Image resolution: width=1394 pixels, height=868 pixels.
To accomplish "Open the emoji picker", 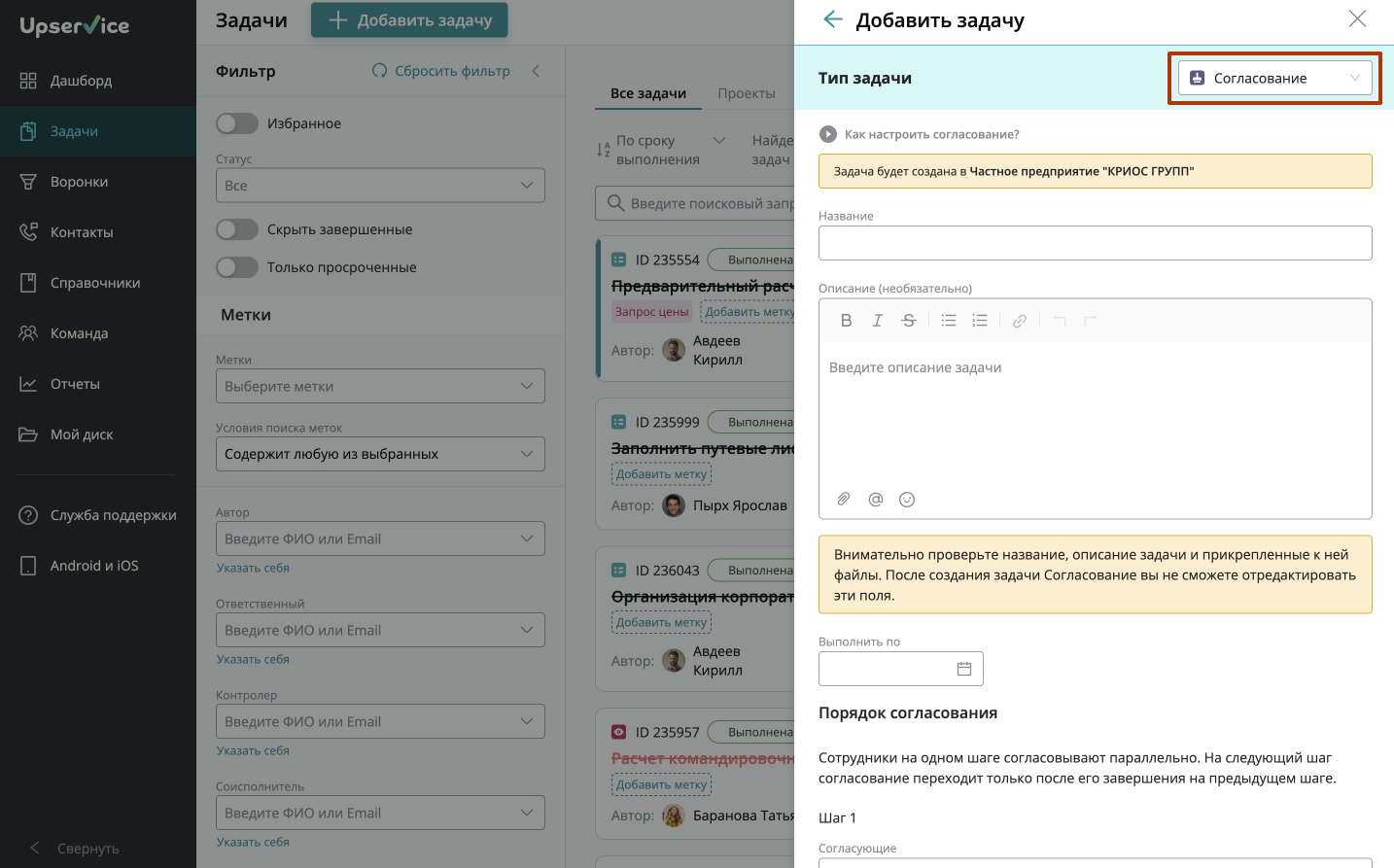I will [x=907, y=499].
